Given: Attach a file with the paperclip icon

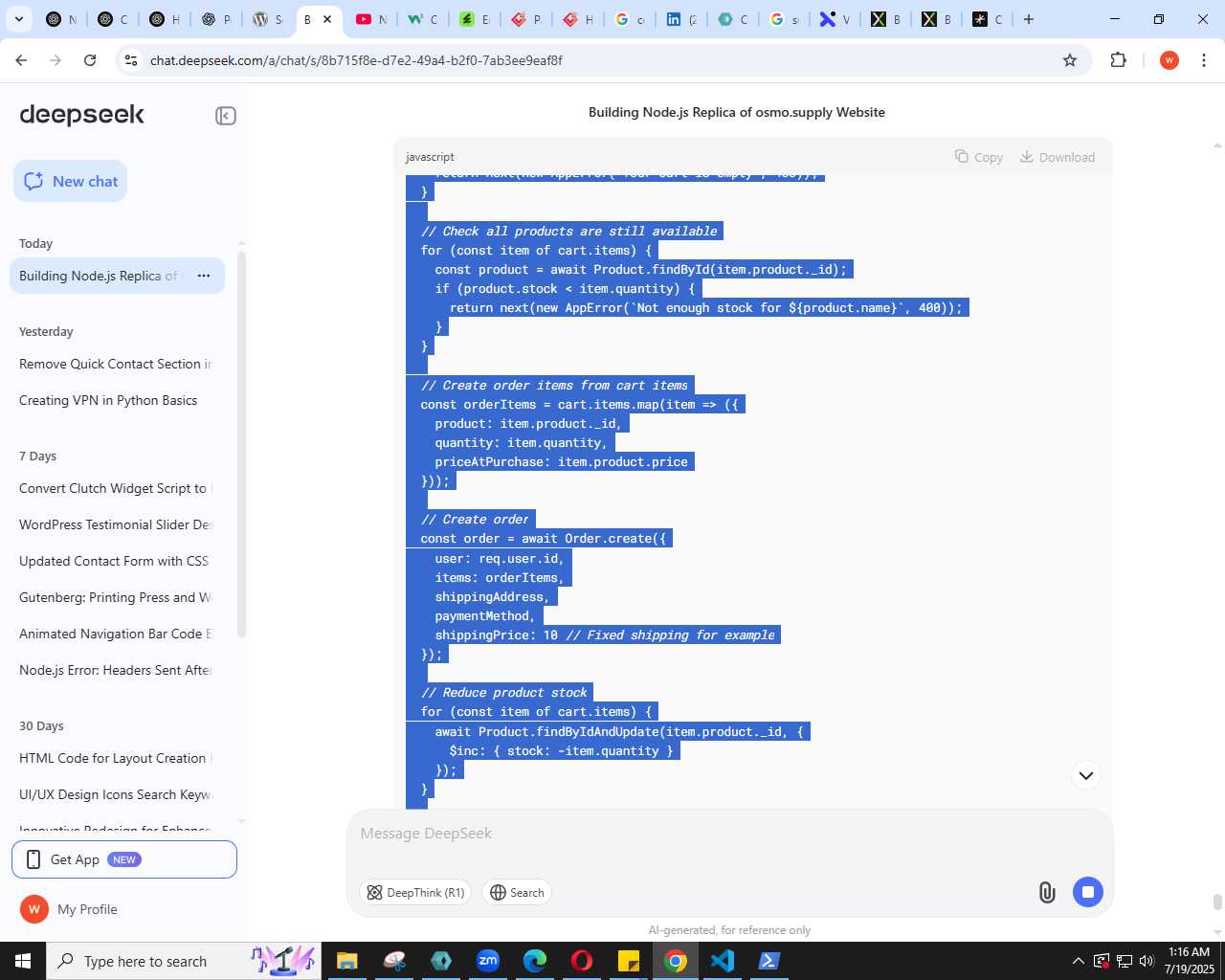Looking at the screenshot, I should pyautogui.click(x=1047, y=892).
